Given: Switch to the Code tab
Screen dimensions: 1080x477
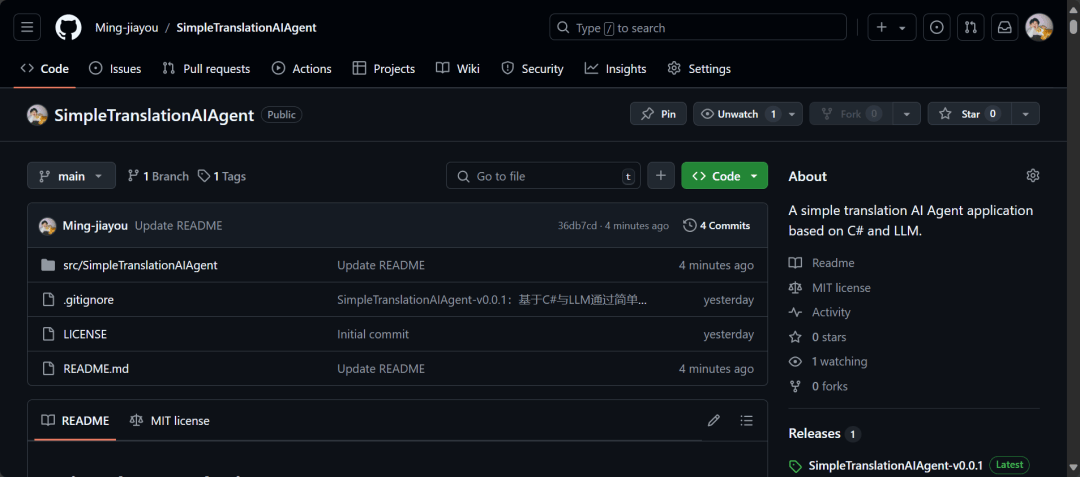Looking at the screenshot, I should coord(45,68).
